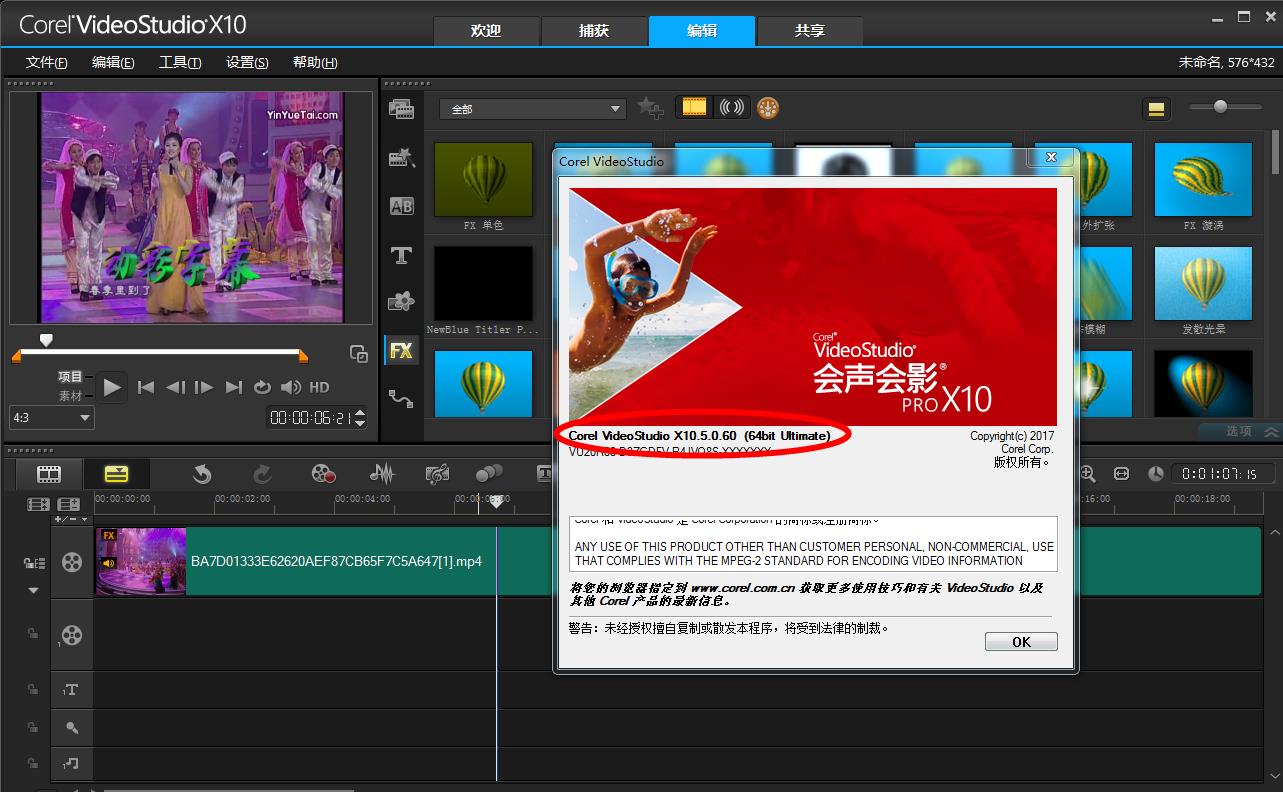Open the 编辑(E) menu
Viewport: 1283px width, 792px height.
(113, 62)
